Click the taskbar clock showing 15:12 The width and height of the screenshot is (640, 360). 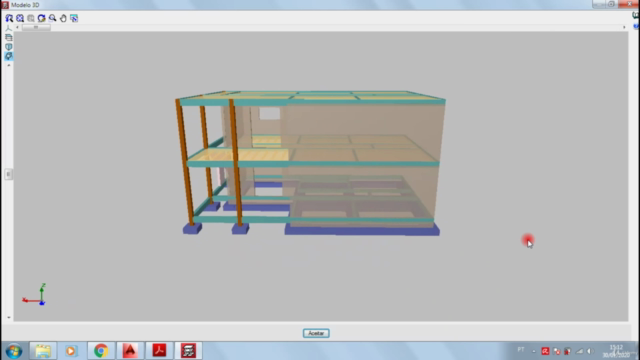616,351
